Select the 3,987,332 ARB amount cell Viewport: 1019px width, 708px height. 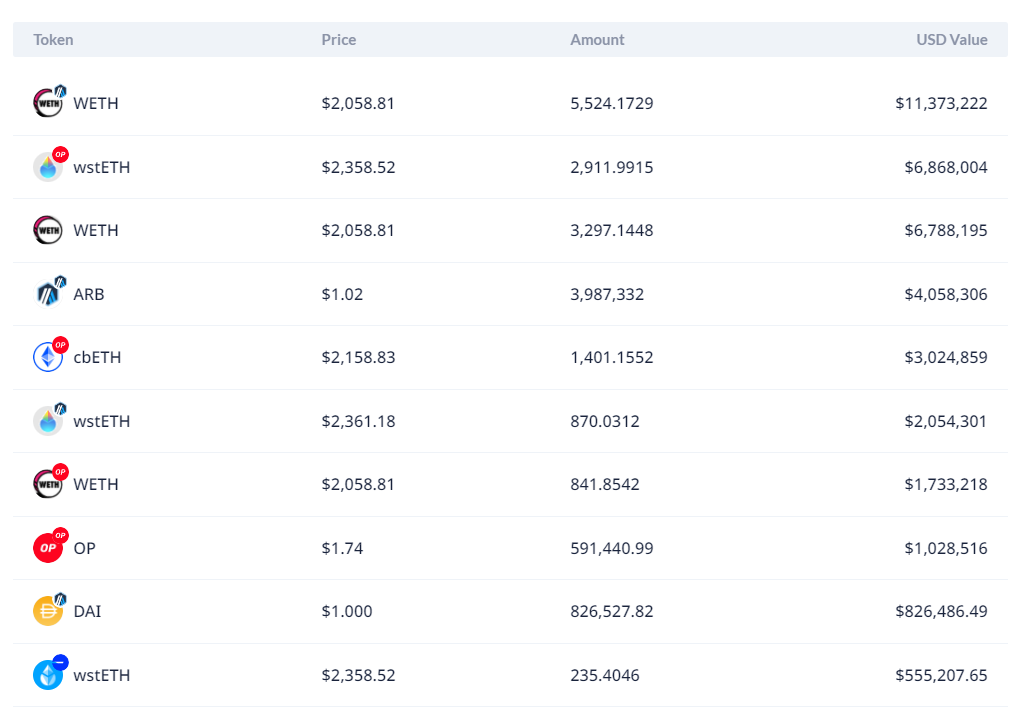click(607, 295)
